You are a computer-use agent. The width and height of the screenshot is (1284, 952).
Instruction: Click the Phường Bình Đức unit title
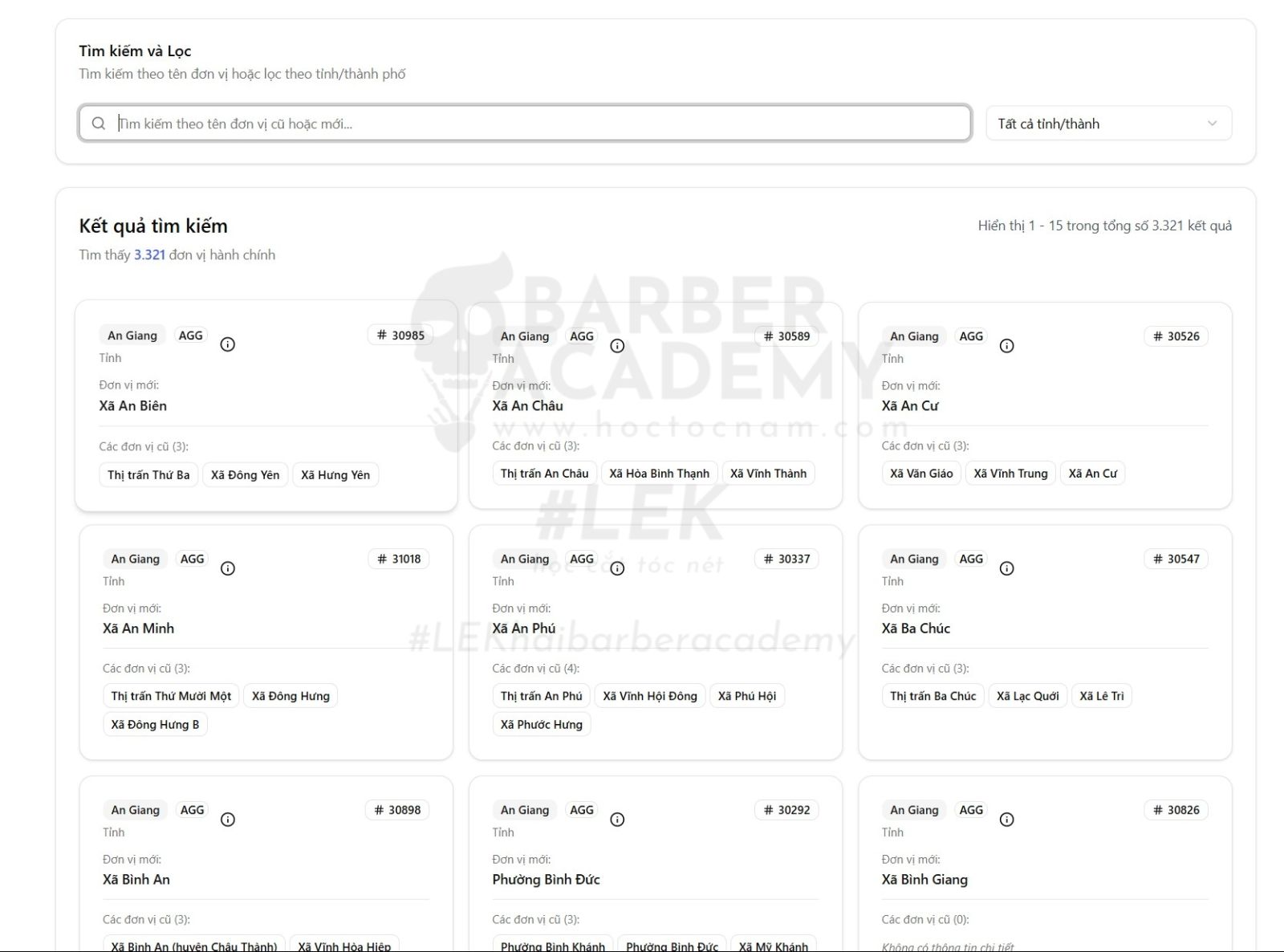[546, 879]
